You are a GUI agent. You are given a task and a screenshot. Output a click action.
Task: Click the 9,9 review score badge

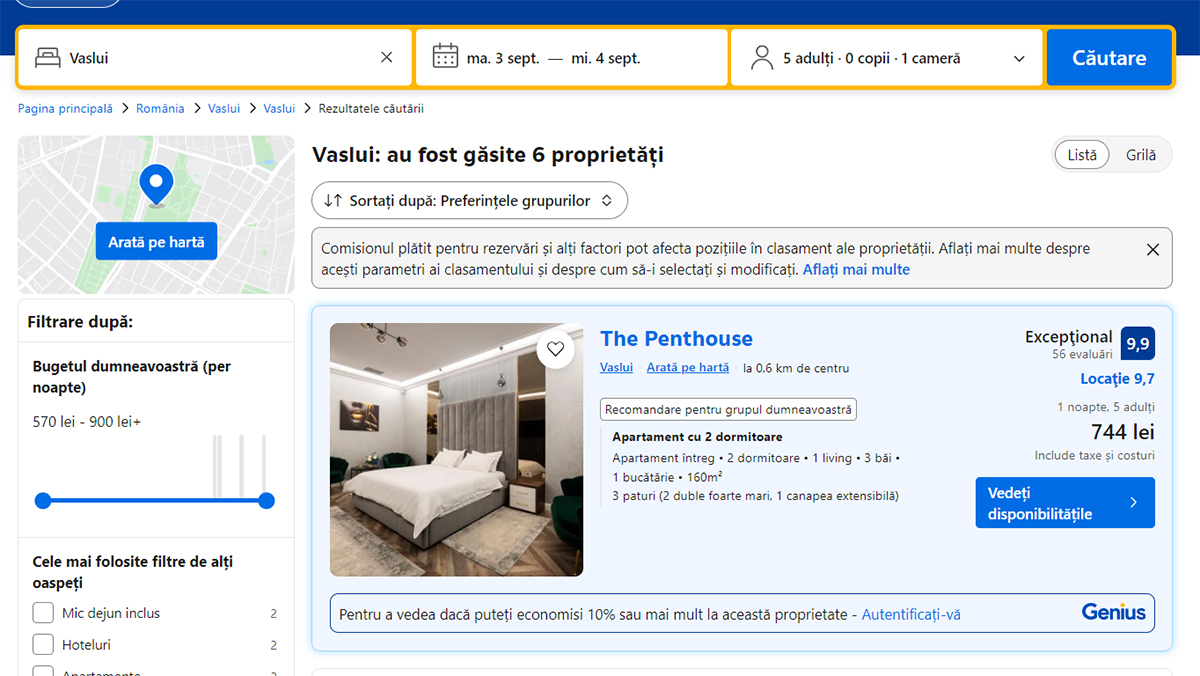click(x=1138, y=344)
